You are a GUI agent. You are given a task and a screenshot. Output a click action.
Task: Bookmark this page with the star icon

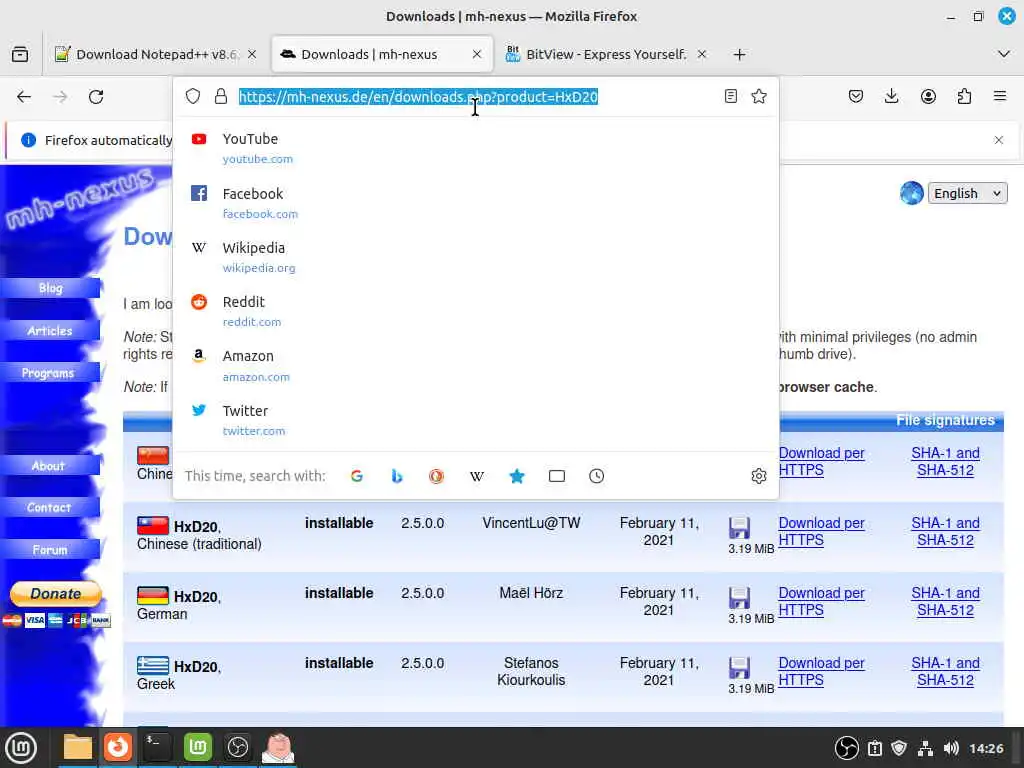click(x=759, y=97)
